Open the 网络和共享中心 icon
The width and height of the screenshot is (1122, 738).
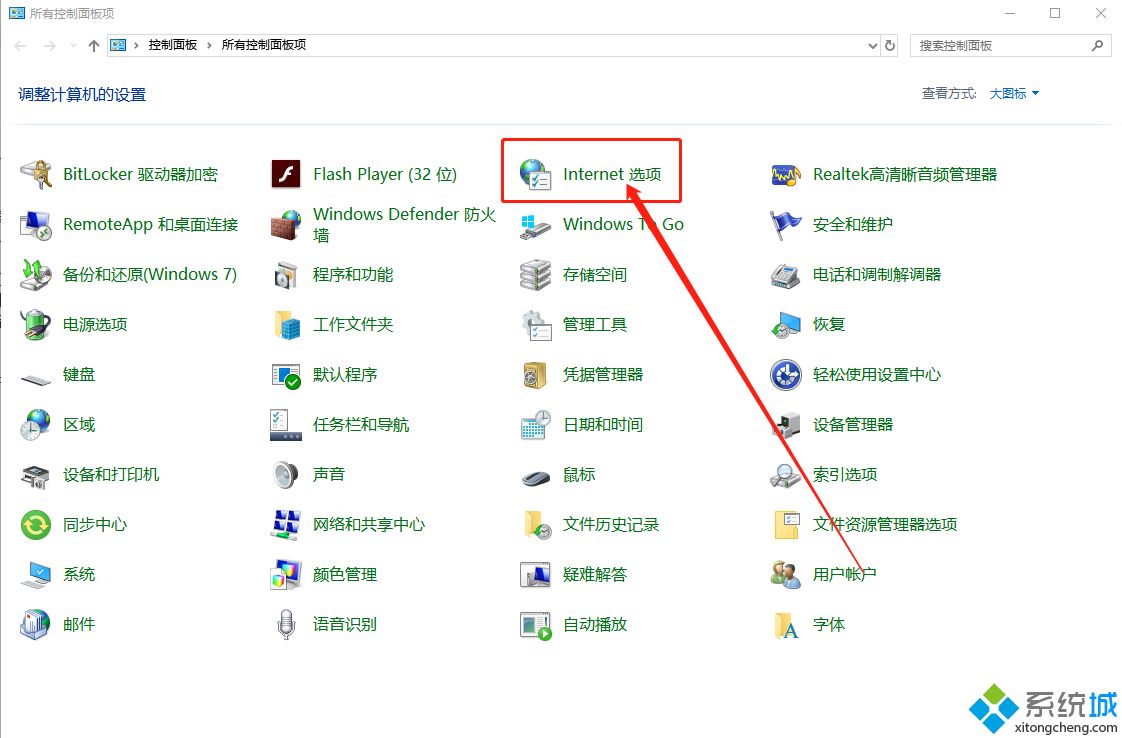click(286, 525)
